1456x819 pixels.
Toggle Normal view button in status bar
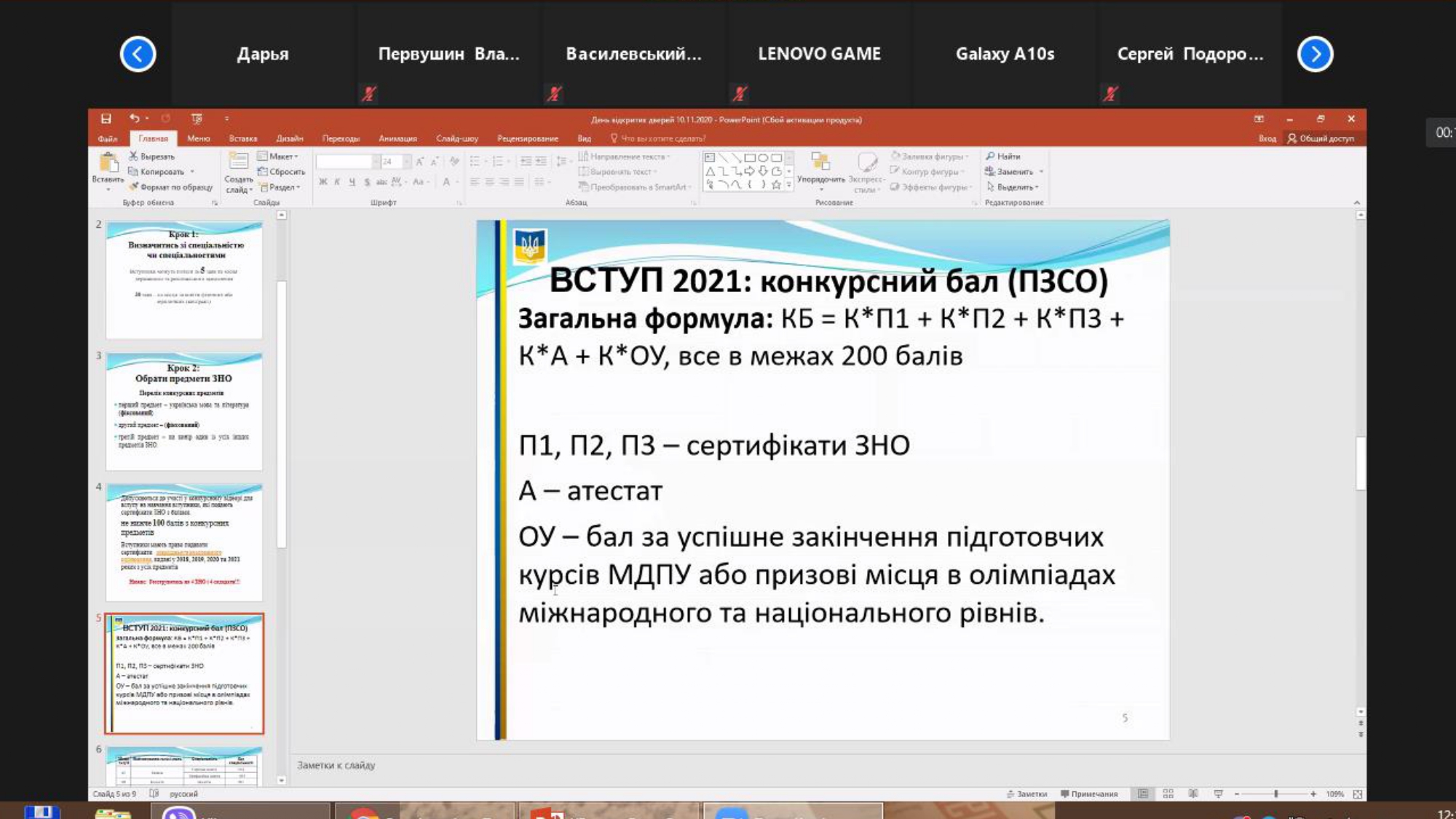1143,794
